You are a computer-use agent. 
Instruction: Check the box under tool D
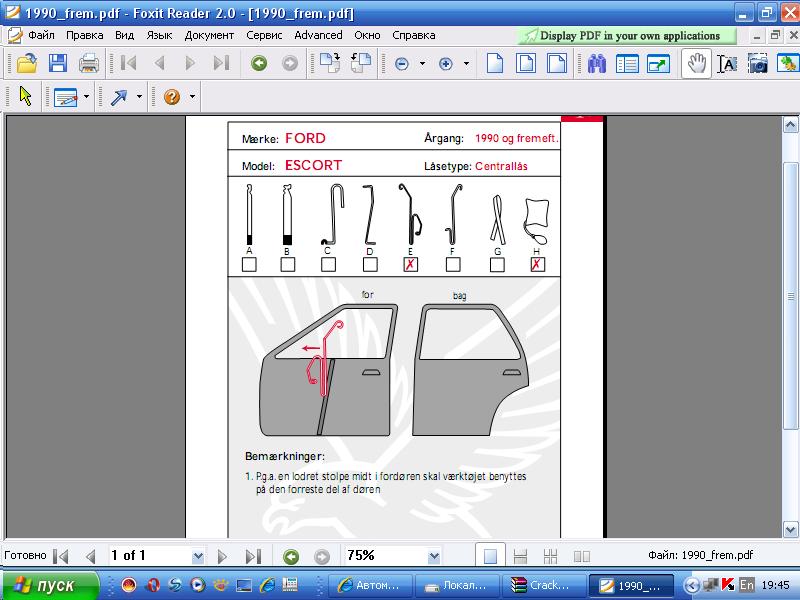pos(370,264)
